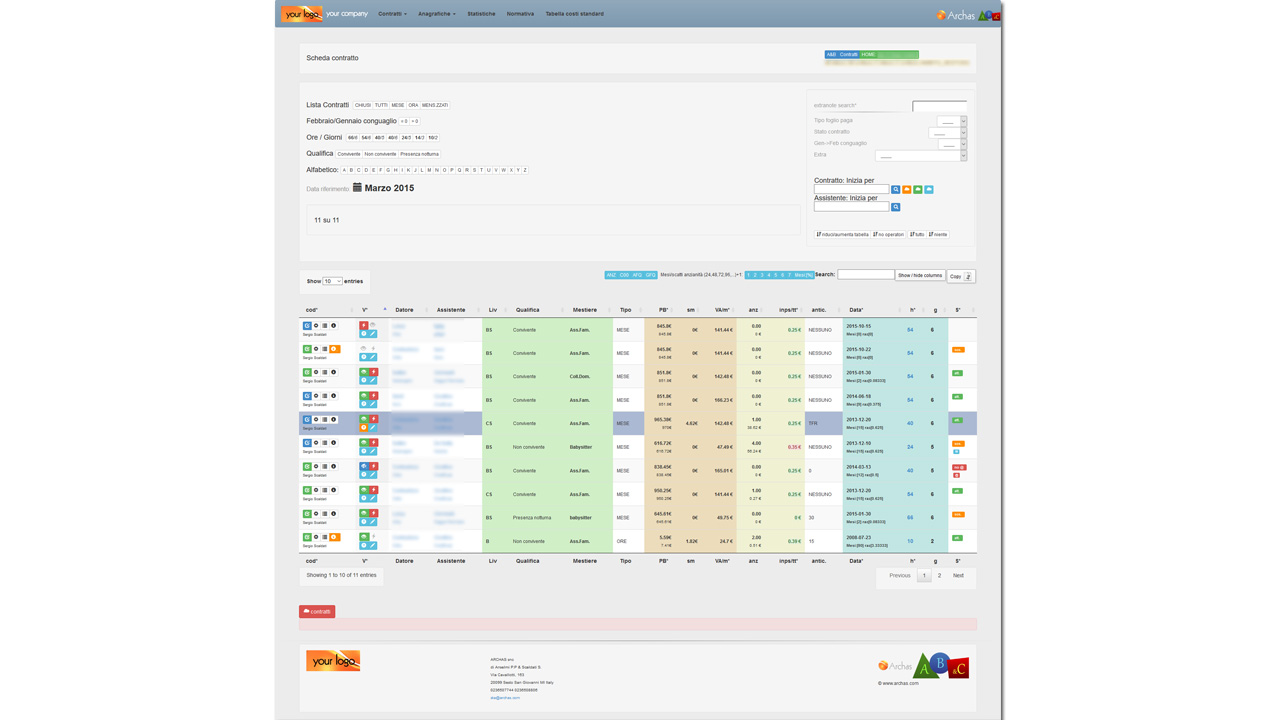Click the light-blue cloud icon beside Contratto search

[929, 189]
